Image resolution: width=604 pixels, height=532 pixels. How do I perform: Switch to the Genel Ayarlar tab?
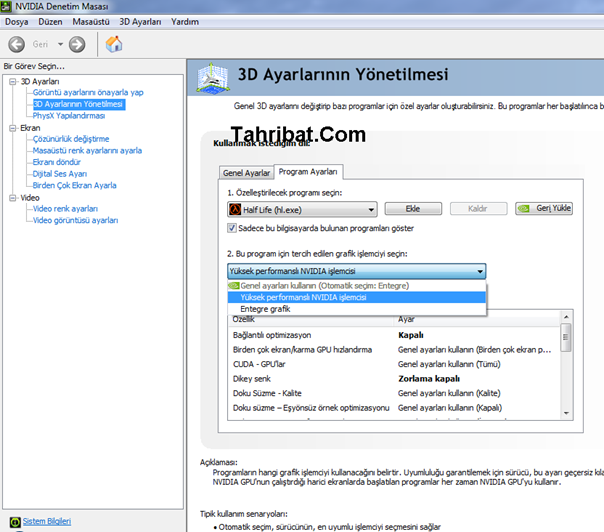246,172
